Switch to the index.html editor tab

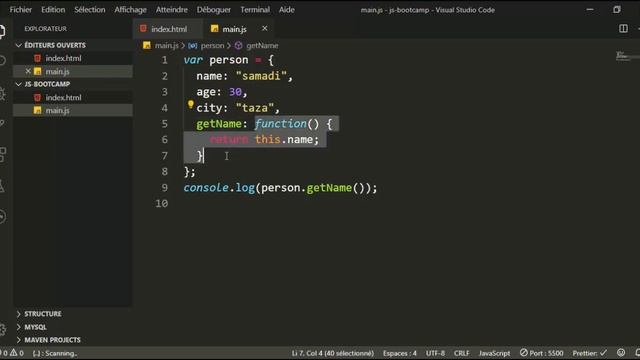point(168,29)
